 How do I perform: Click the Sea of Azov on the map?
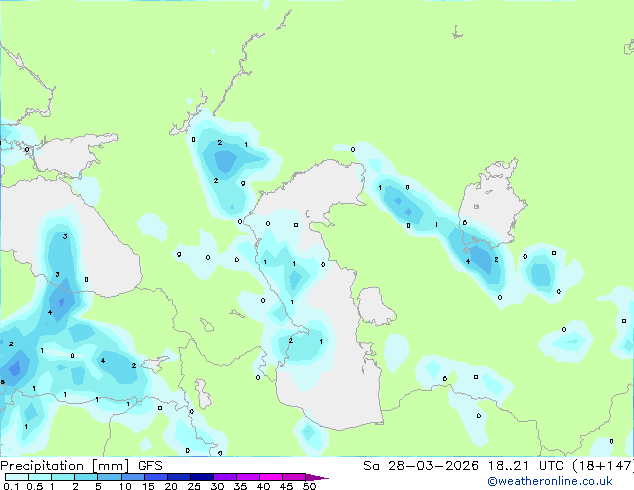[75, 156]
